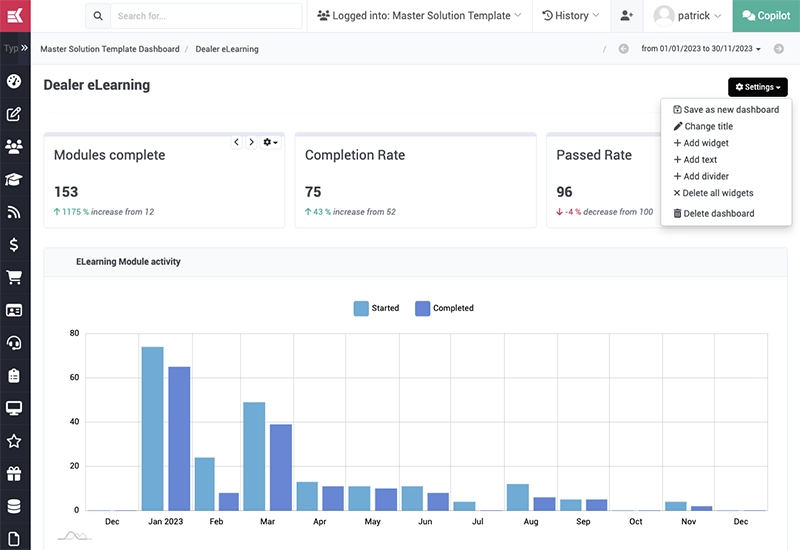800x550 pixels.
Task: Expand the sidebar with double chevron
Action: click(24, 48)
